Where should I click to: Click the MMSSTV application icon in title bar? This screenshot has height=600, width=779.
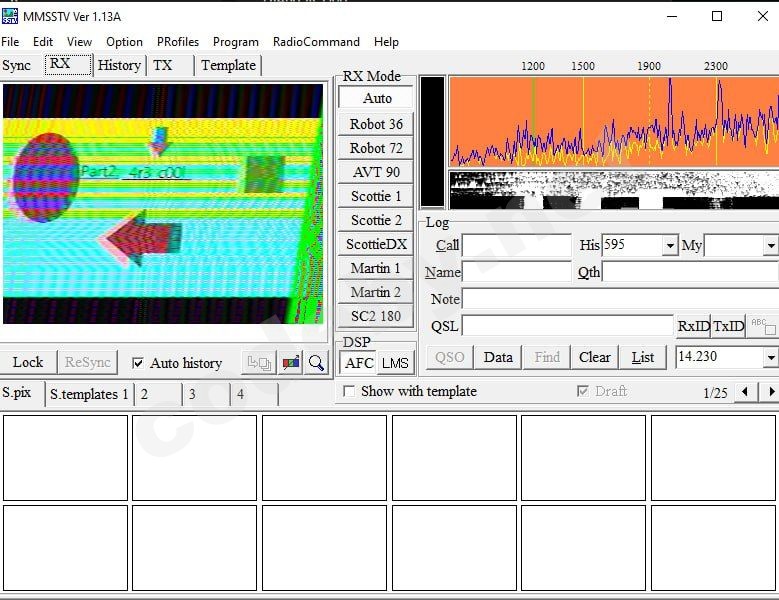[10, 16]
